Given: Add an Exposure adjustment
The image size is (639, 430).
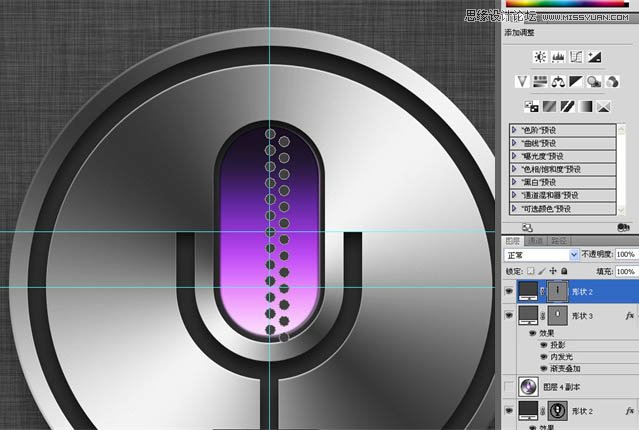Looking at the screenshot, I should tap(594, 57).
